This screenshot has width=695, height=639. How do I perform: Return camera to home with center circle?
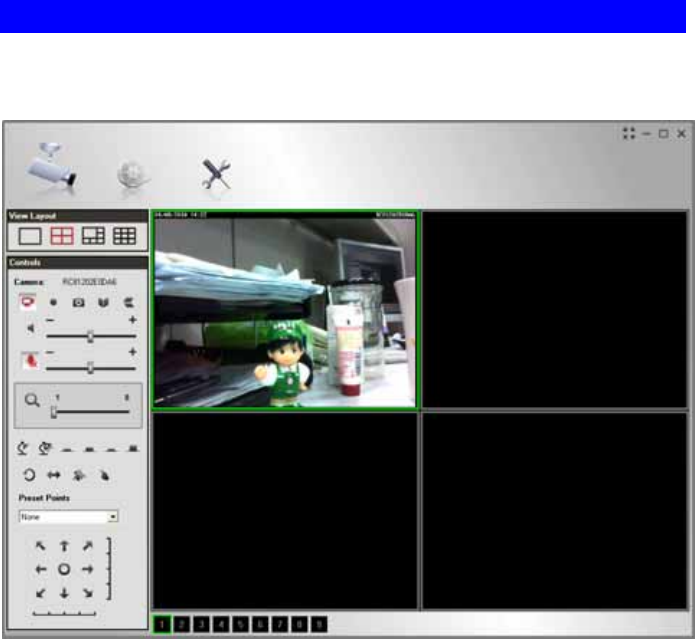click(x=64, y=569)
